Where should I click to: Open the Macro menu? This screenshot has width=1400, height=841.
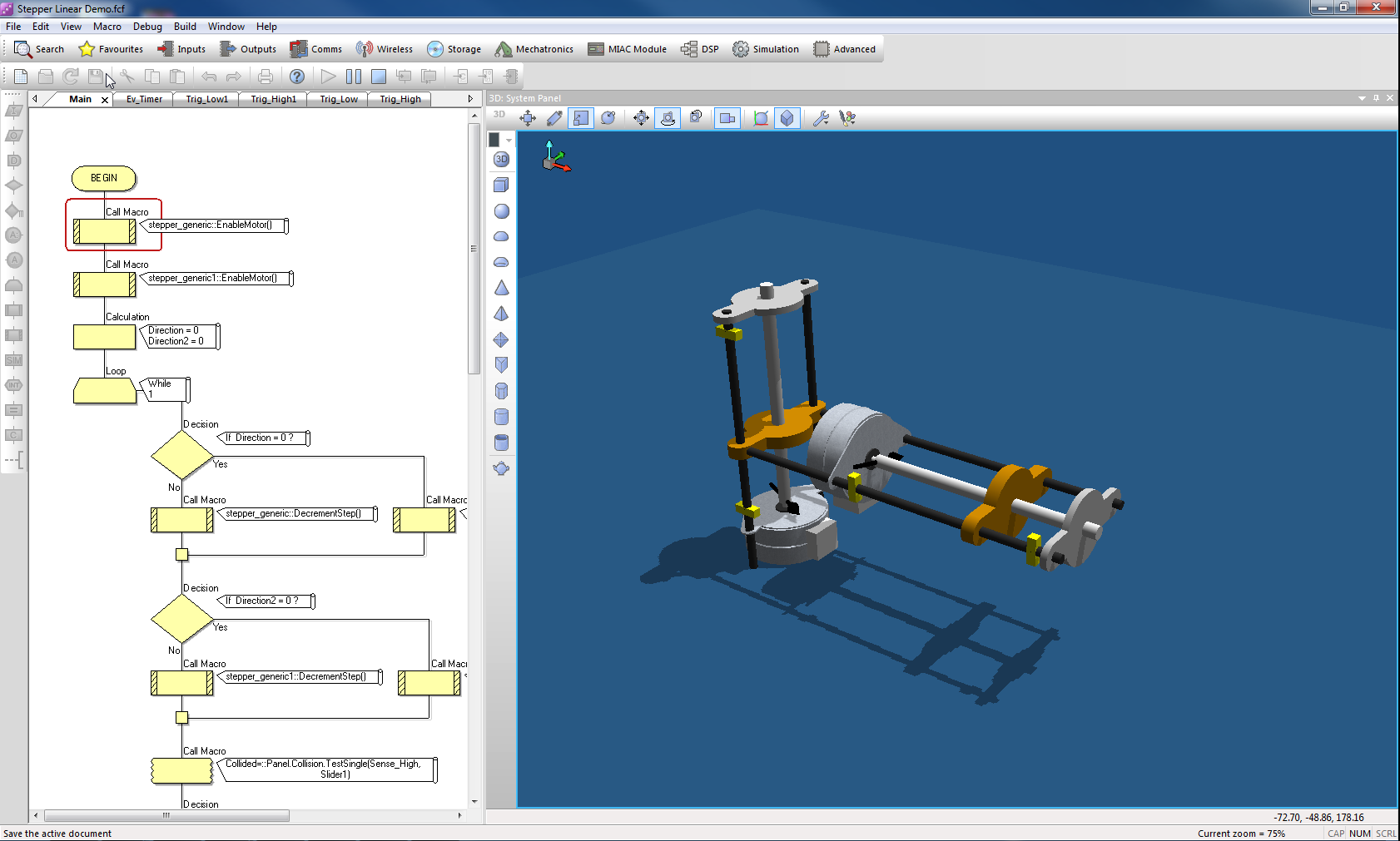tap(107, 27)
